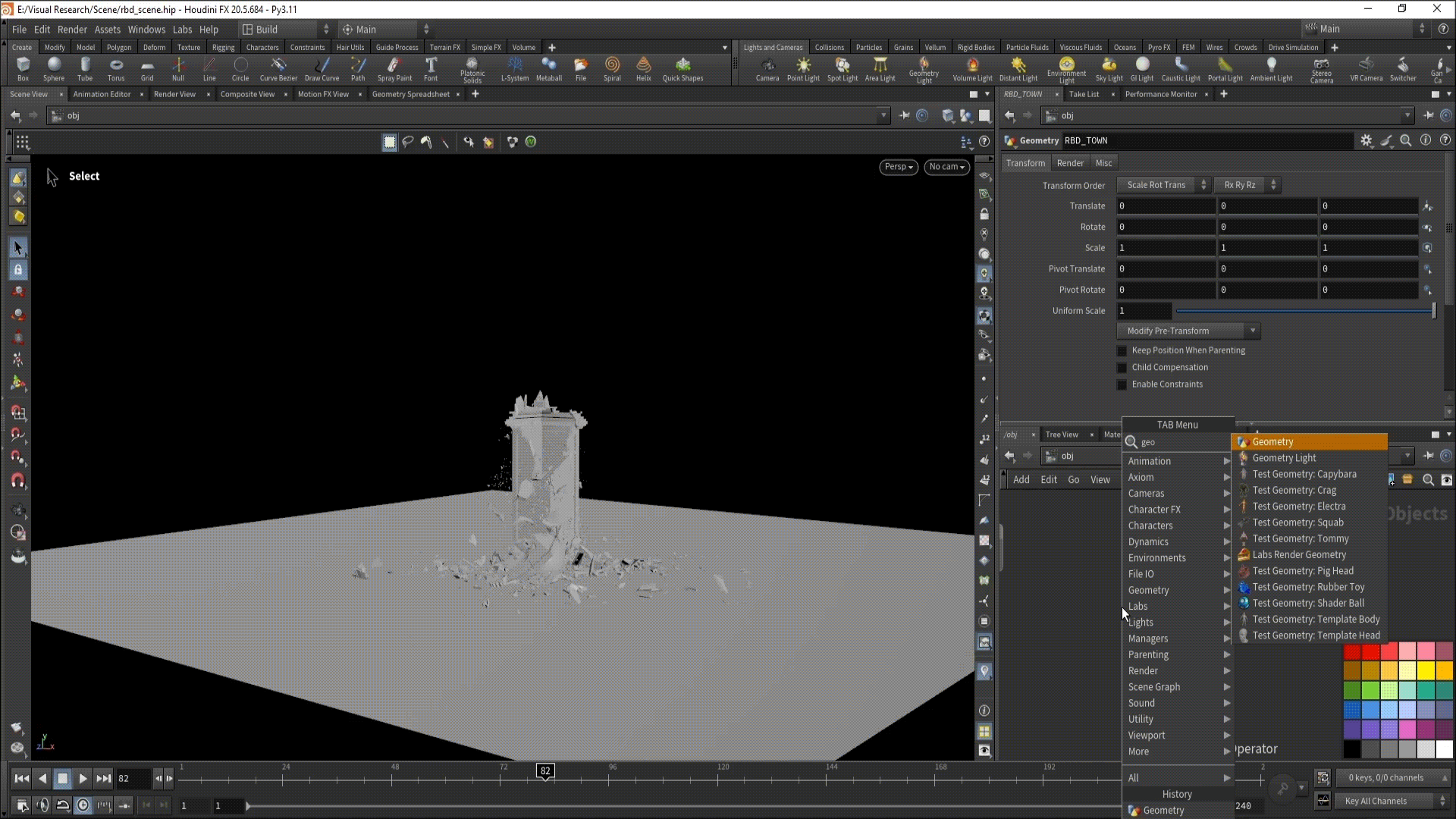Image resolution: width=1456 pixels, height=819 pixels.
Task: Click the Font shelf tool
Action: coord(431,68)
